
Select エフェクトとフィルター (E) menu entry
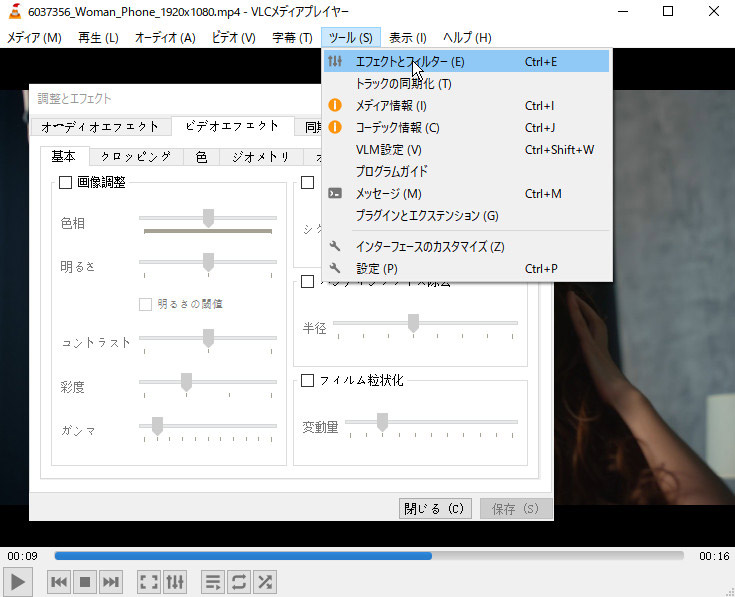point(466,61)
